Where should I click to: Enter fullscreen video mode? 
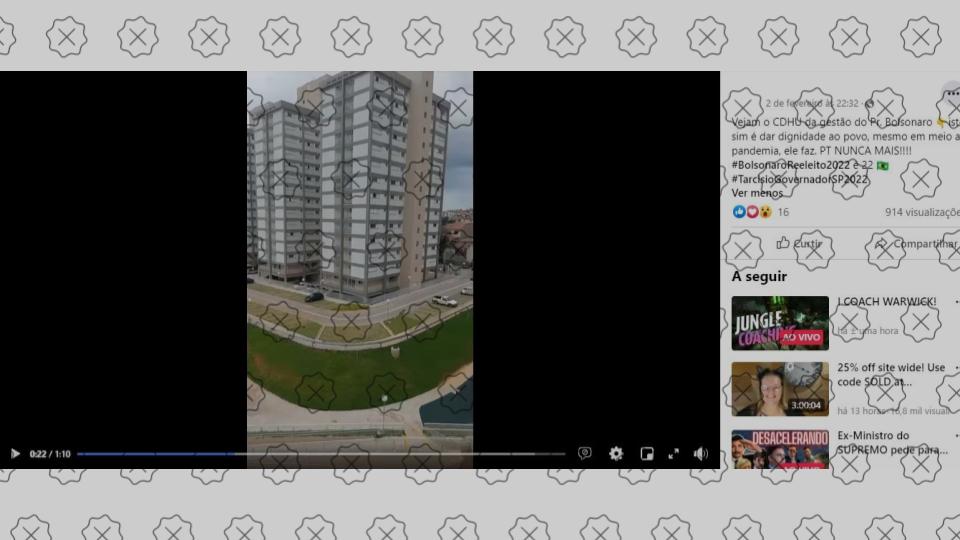coord(673,453)
